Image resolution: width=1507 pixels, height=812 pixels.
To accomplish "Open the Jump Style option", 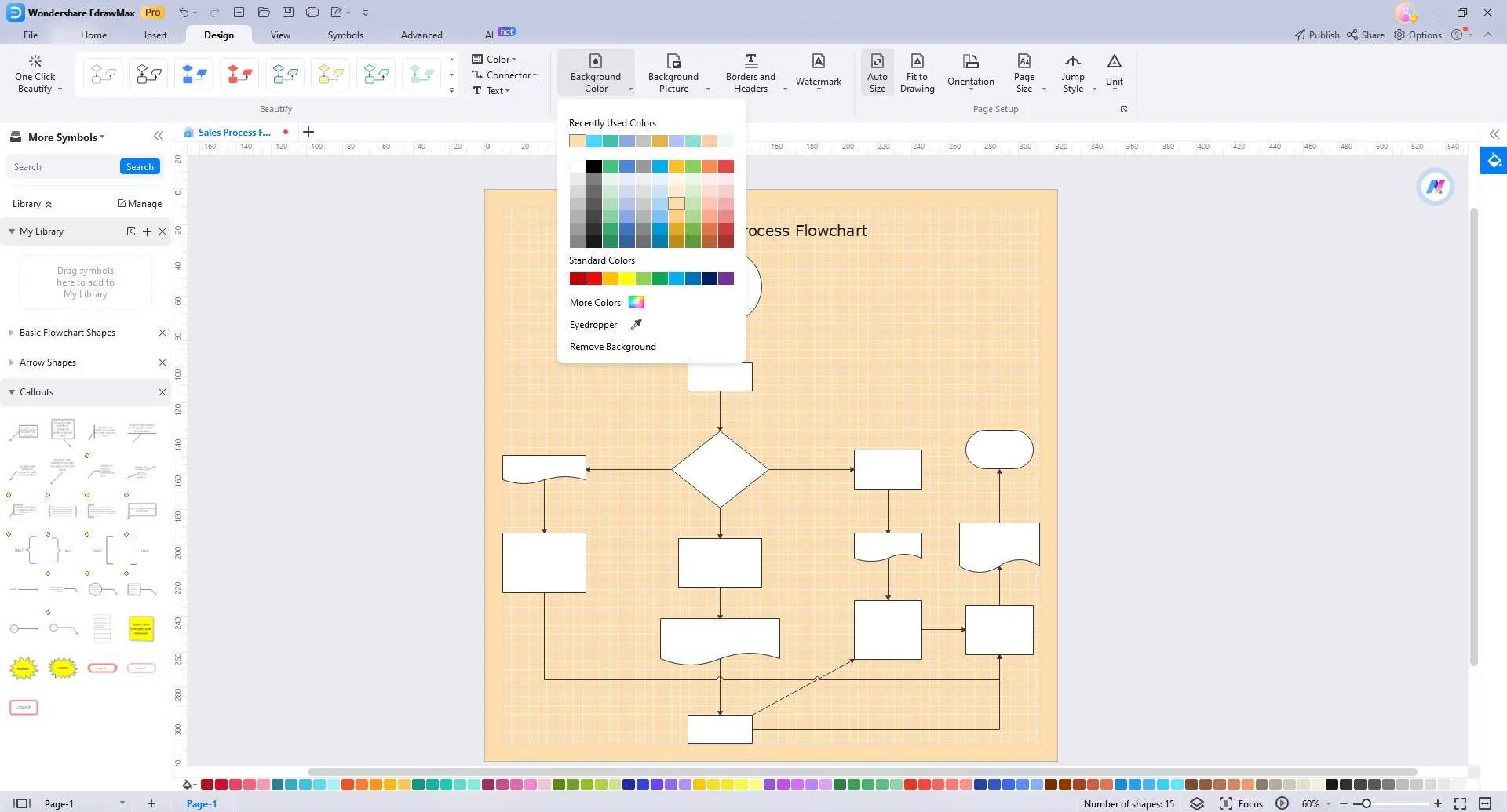I will (x=1073, y=73).
